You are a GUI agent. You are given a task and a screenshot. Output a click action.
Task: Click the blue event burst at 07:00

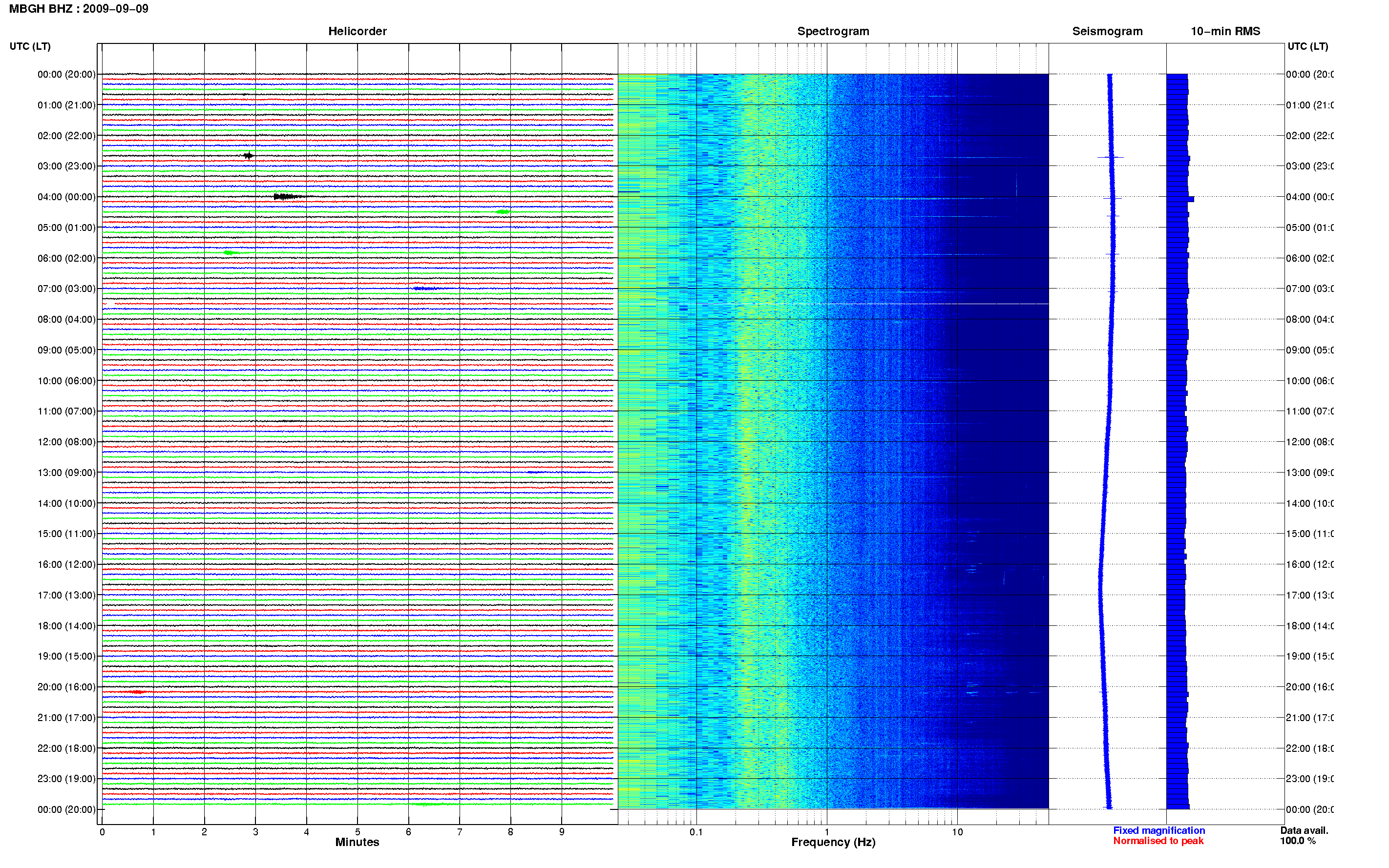(x=425, y=289)
